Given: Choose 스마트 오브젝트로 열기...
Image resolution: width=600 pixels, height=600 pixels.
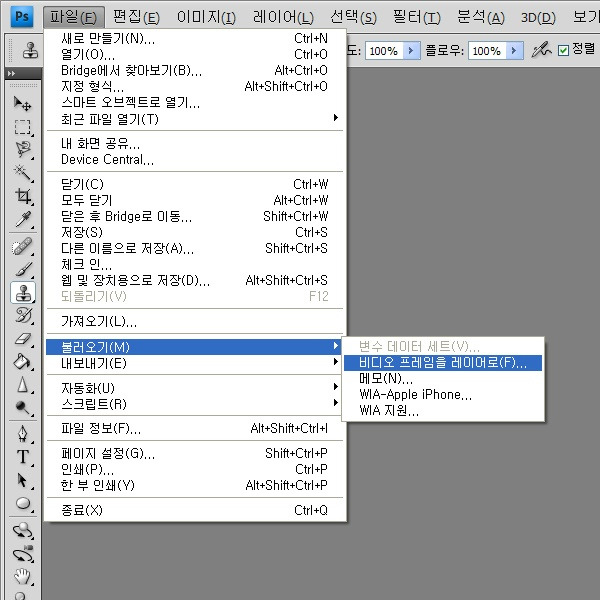Looking at the screenshot, I should click(195, 102).
